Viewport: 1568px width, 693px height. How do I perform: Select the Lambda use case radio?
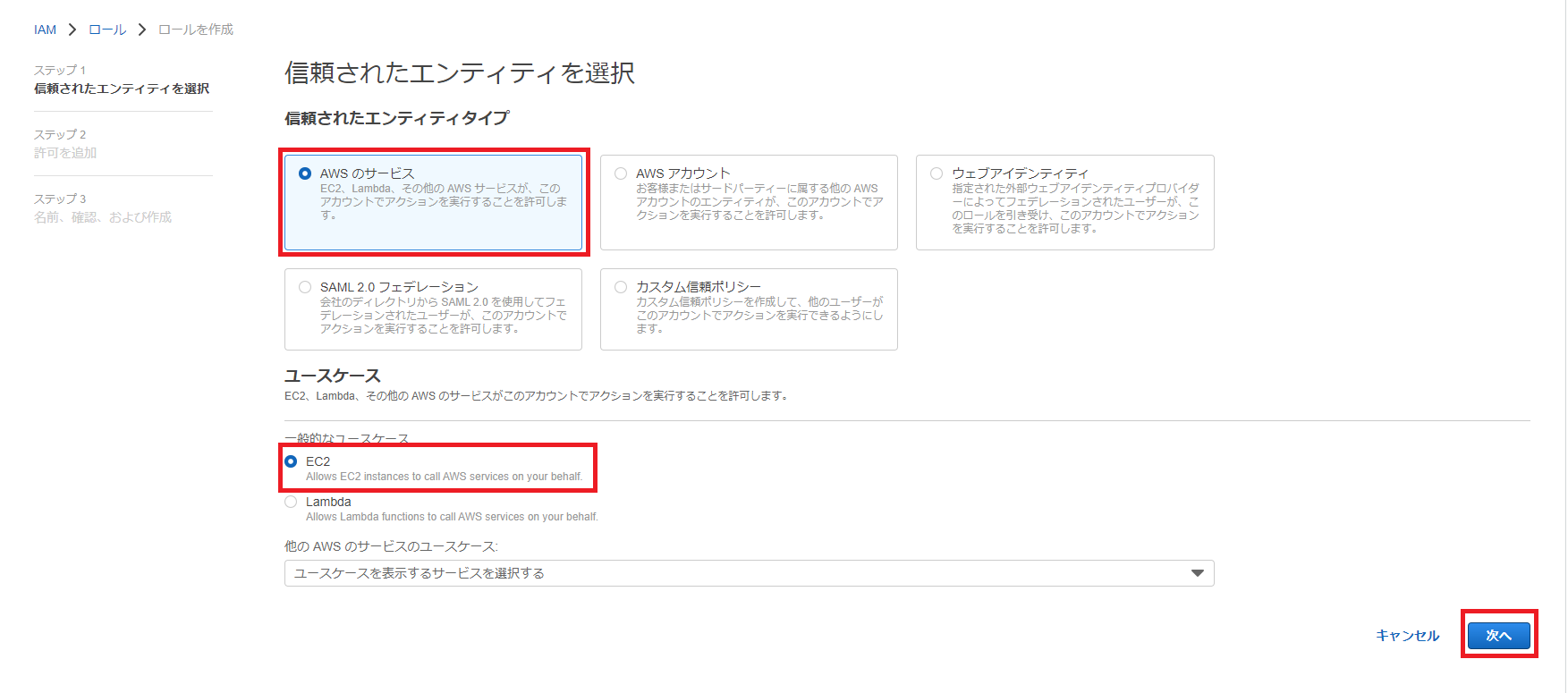(291, 502)
